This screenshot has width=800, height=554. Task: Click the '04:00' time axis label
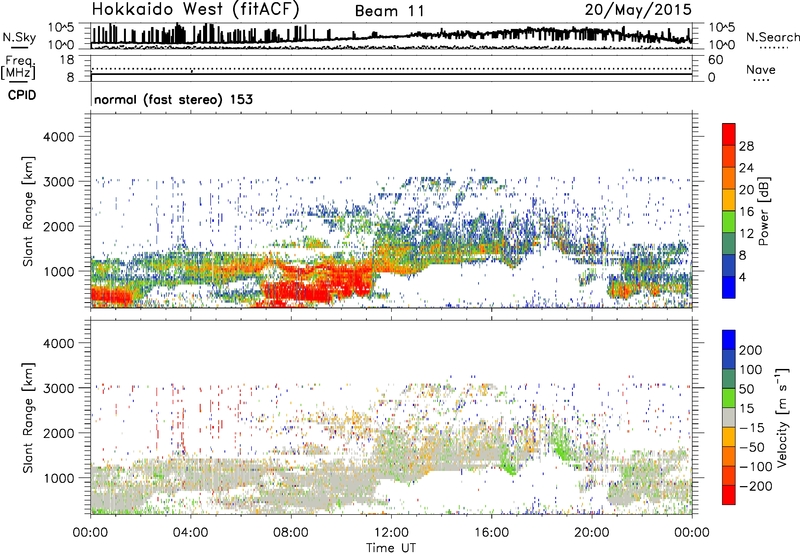(190, 533)
